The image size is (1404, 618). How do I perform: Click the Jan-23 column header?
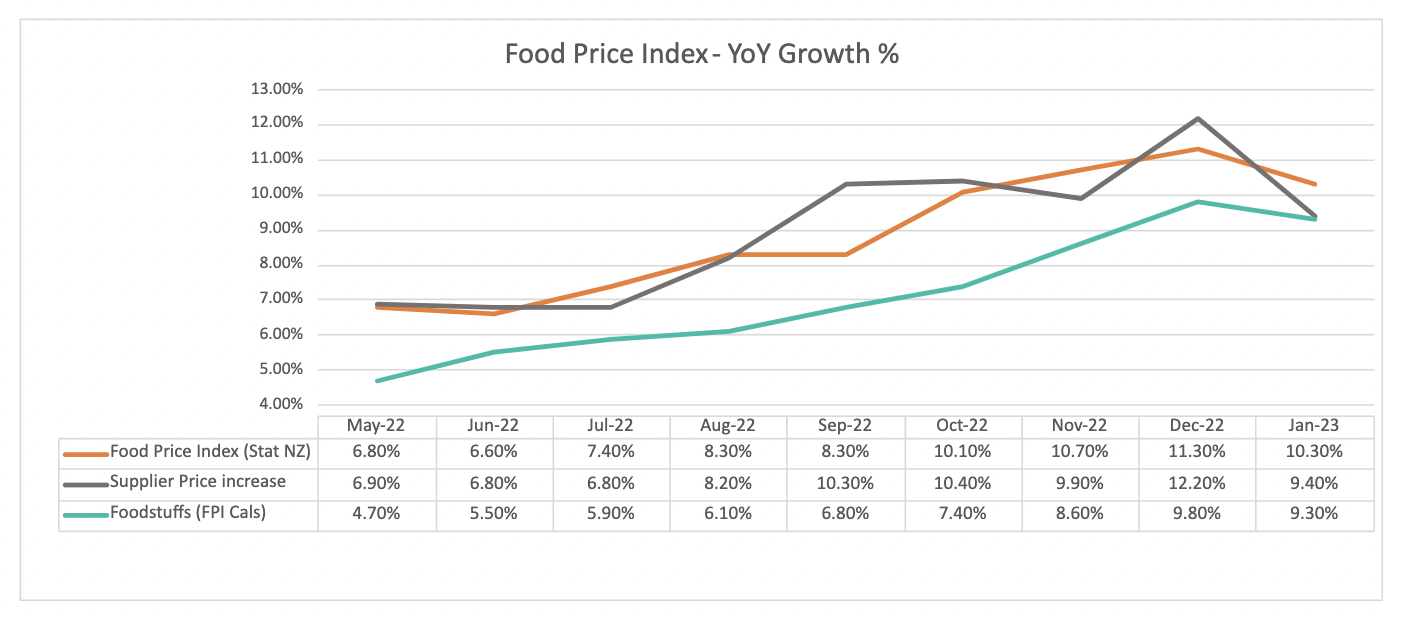[x=1315, y=425]
